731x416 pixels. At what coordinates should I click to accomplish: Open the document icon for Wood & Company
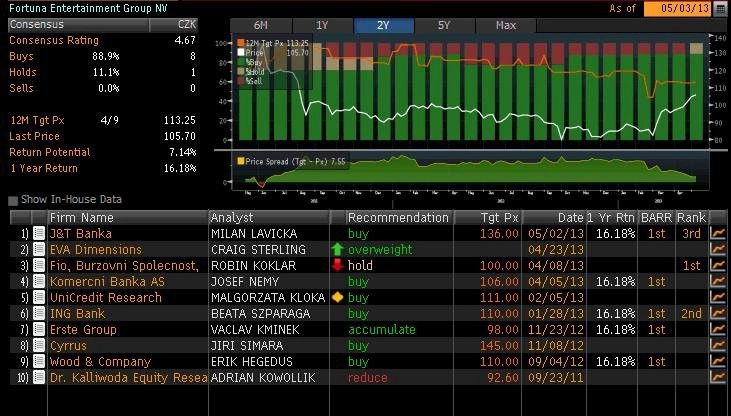coord(39,361)
